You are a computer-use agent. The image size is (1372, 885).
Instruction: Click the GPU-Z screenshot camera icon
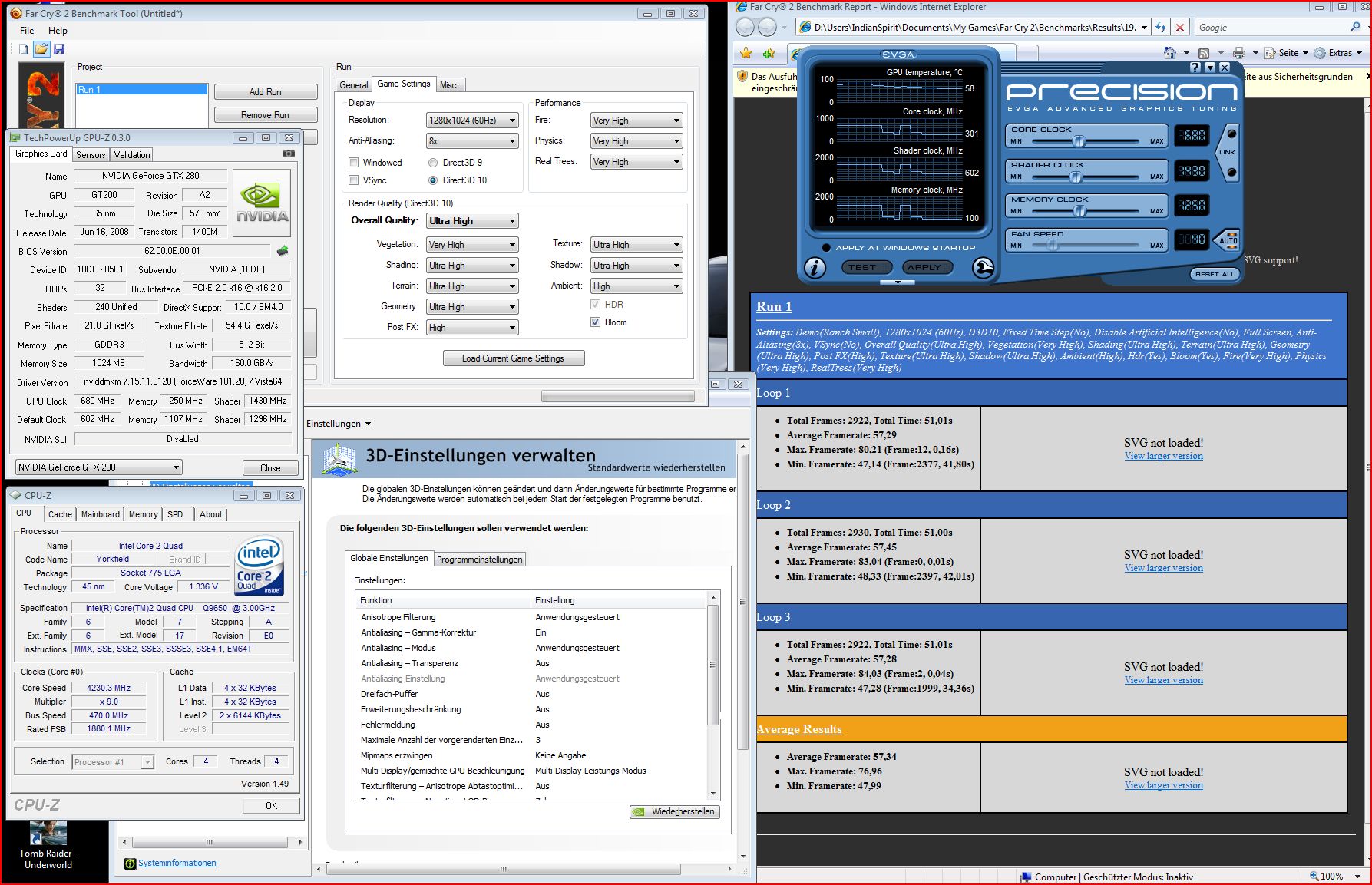[x=289, y=154]
